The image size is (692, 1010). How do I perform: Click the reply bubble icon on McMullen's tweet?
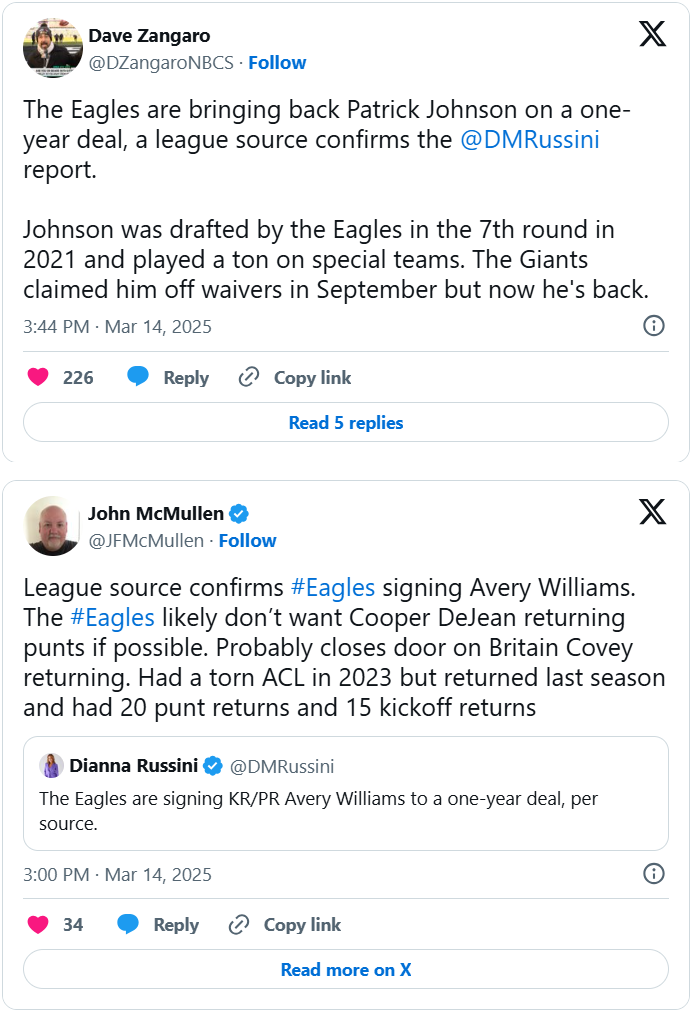128,924
